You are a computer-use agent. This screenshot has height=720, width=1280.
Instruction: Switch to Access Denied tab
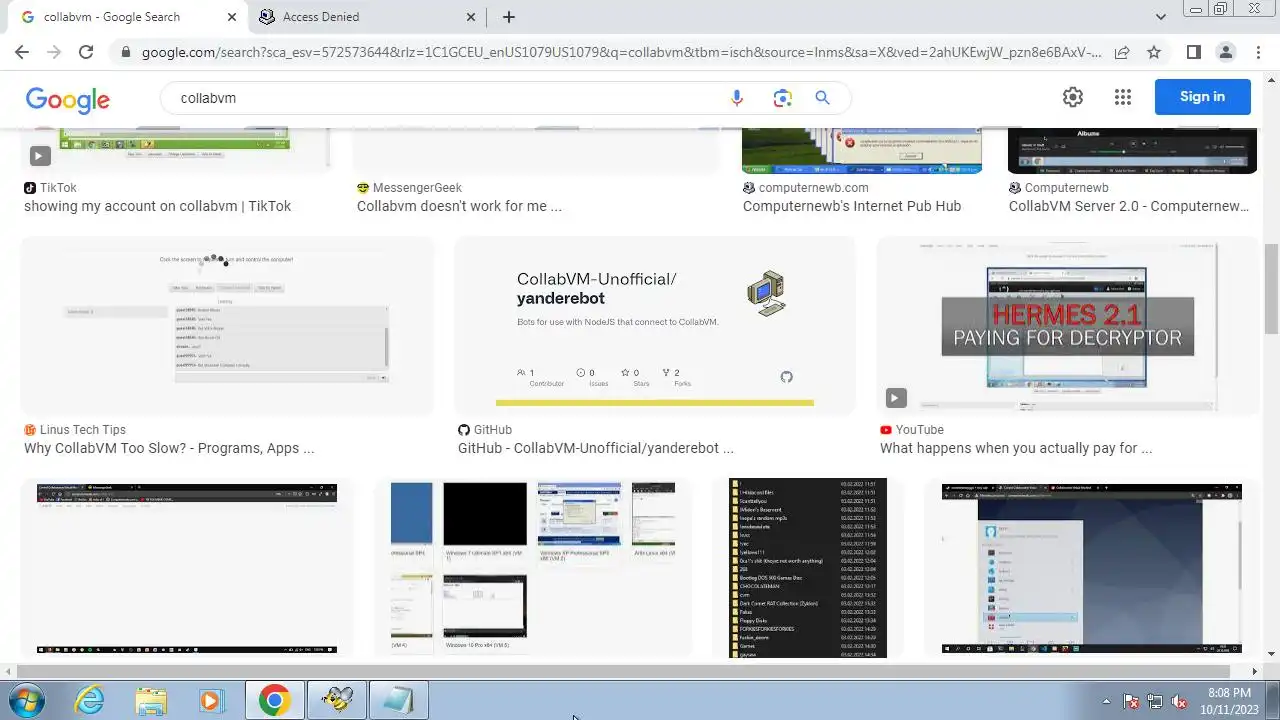366,17
